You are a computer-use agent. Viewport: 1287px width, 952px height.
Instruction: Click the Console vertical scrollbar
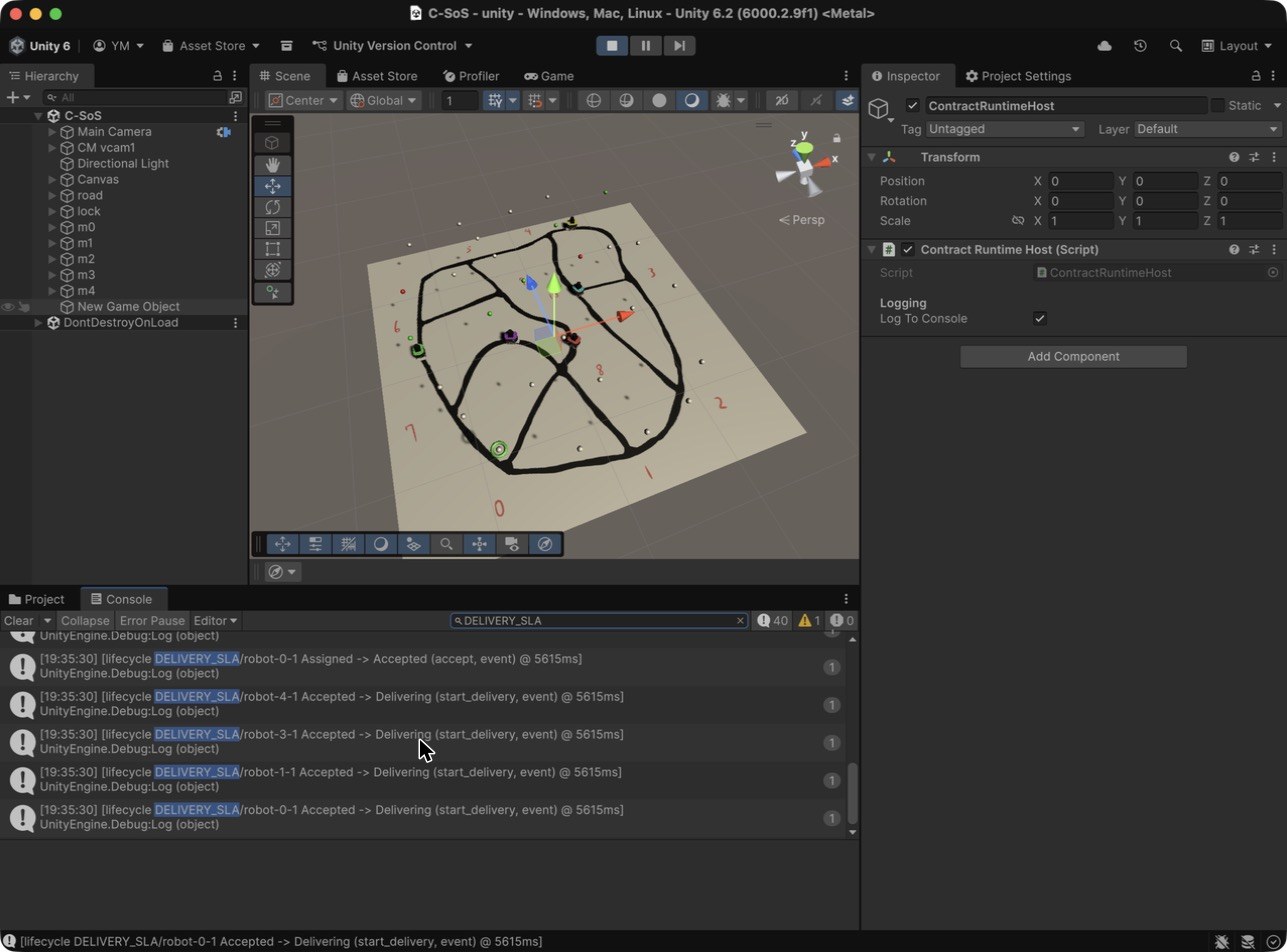[x=853, y=793]
